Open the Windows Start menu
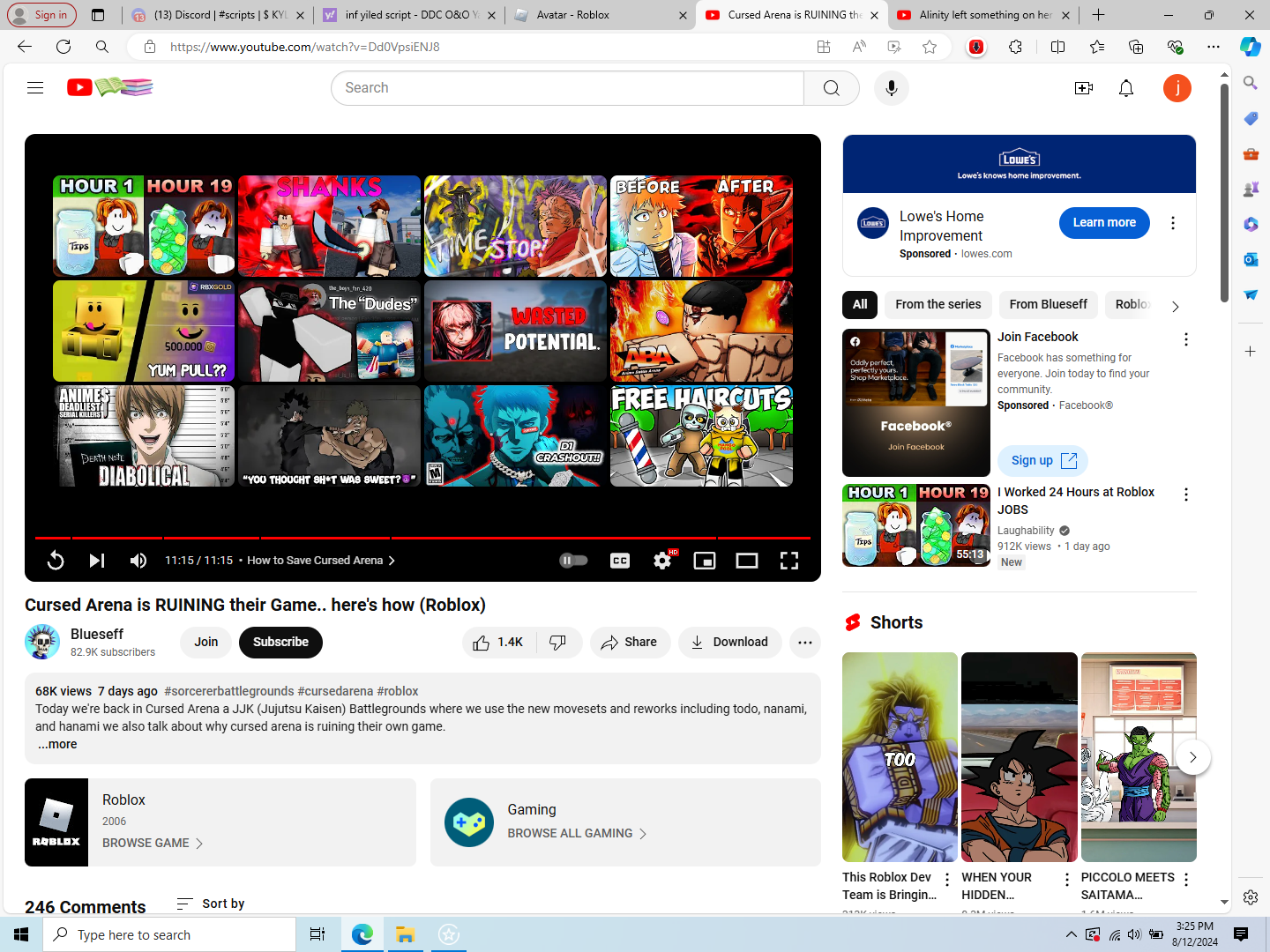Screen dimensions: 1270x952 (21, 934)
